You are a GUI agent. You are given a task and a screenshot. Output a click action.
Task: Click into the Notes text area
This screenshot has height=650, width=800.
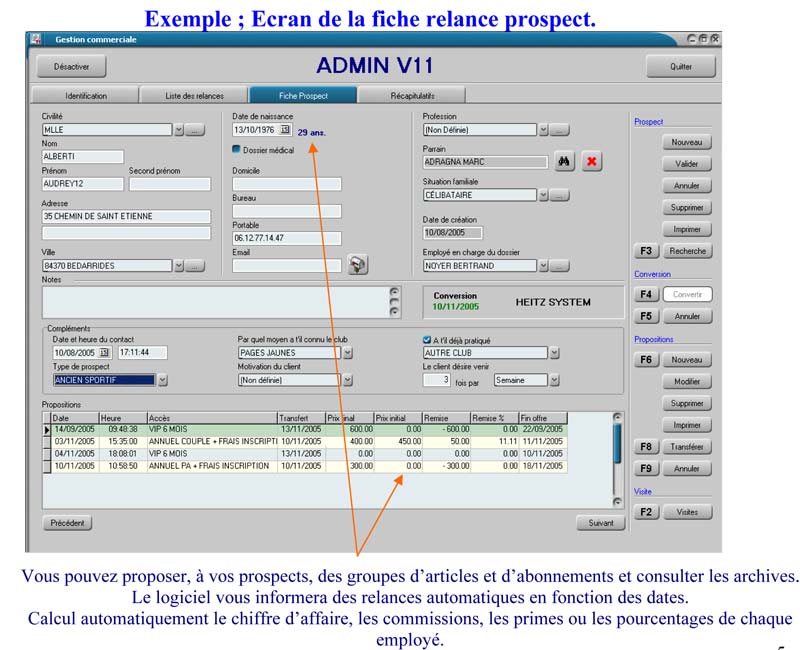(x=216, y=302)
